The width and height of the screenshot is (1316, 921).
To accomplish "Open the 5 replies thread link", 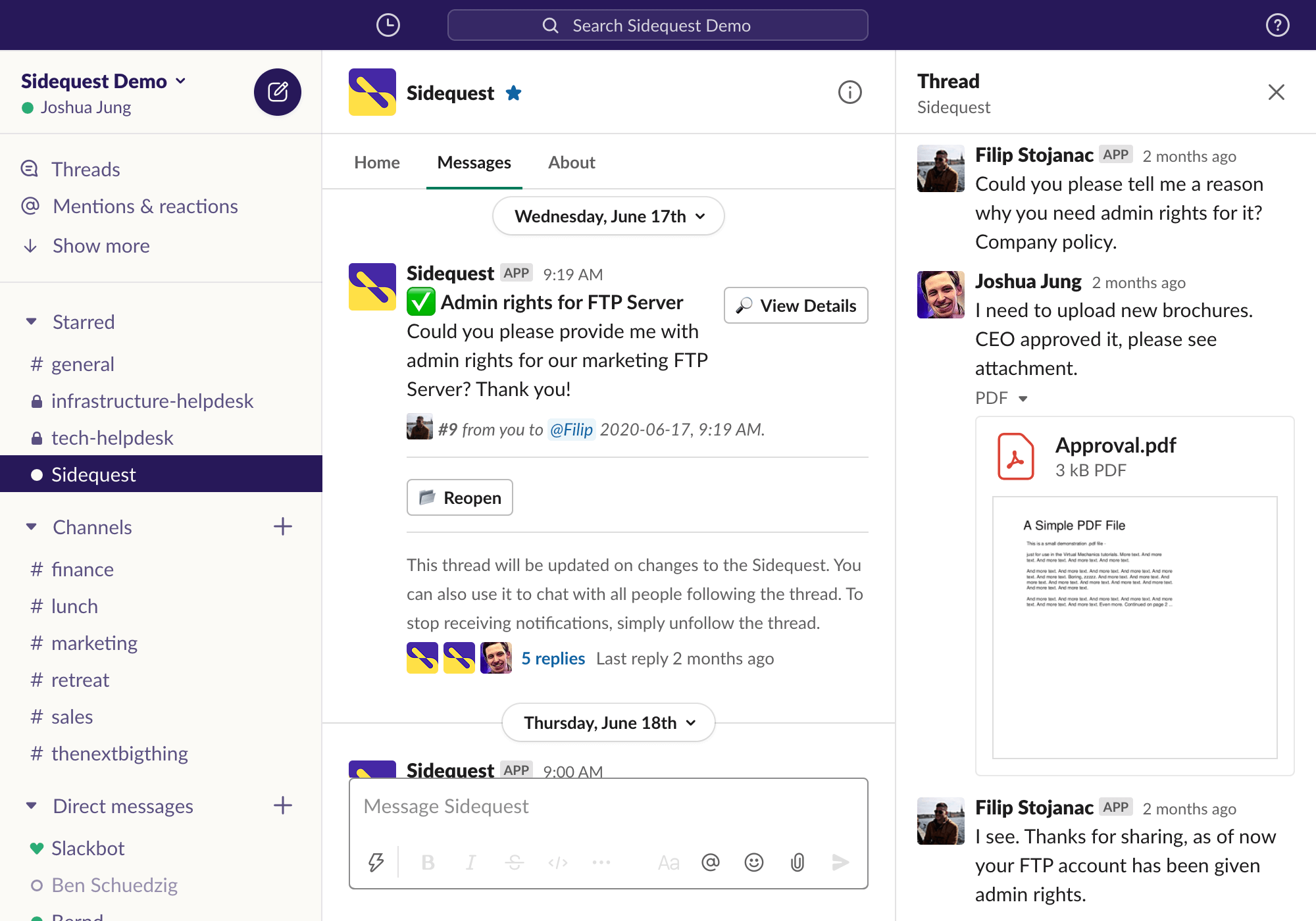I will coord(553,659).
